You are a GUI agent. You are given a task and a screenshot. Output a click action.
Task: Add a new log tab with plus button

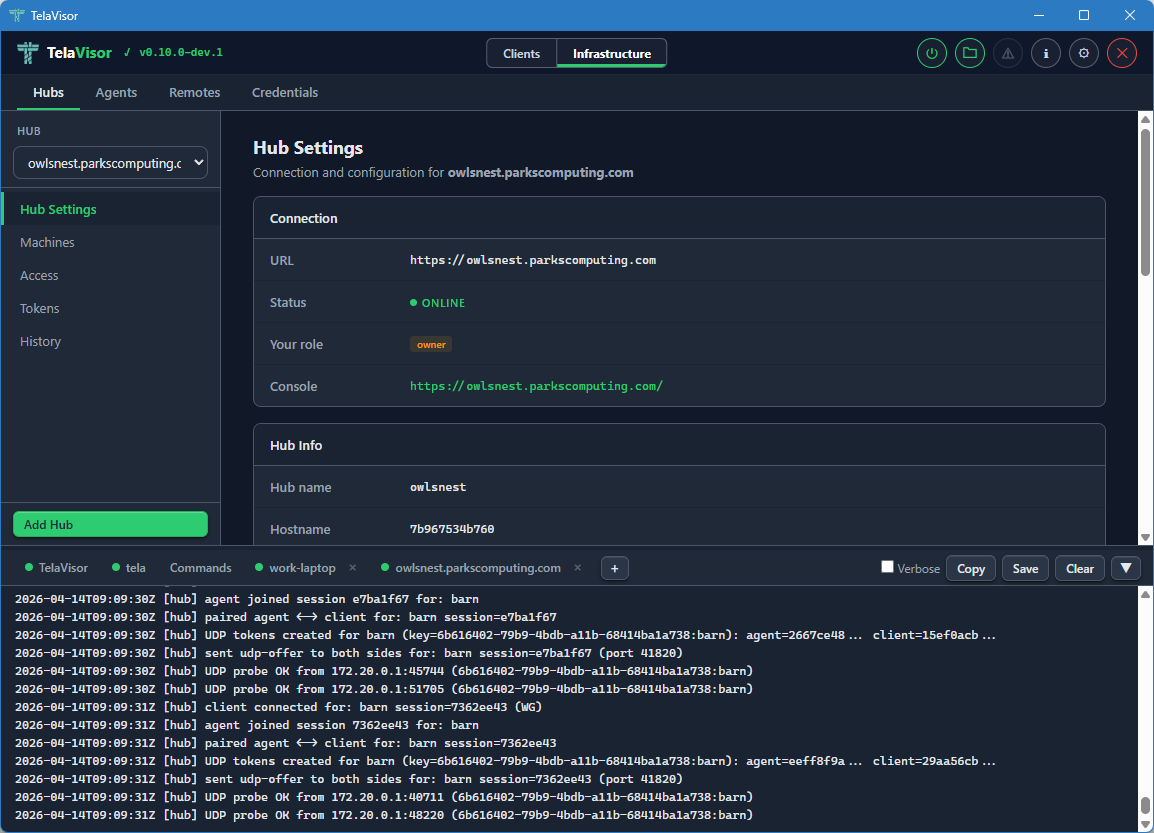(x=614, y=568)
